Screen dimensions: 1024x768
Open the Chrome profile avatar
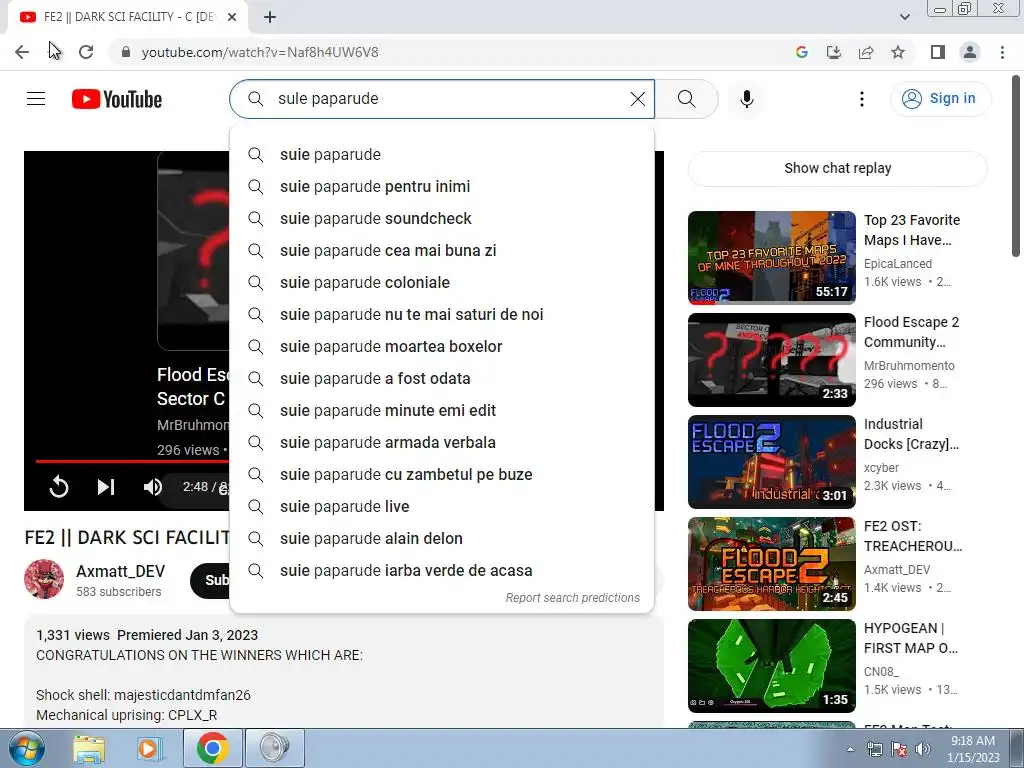(970, 52)
